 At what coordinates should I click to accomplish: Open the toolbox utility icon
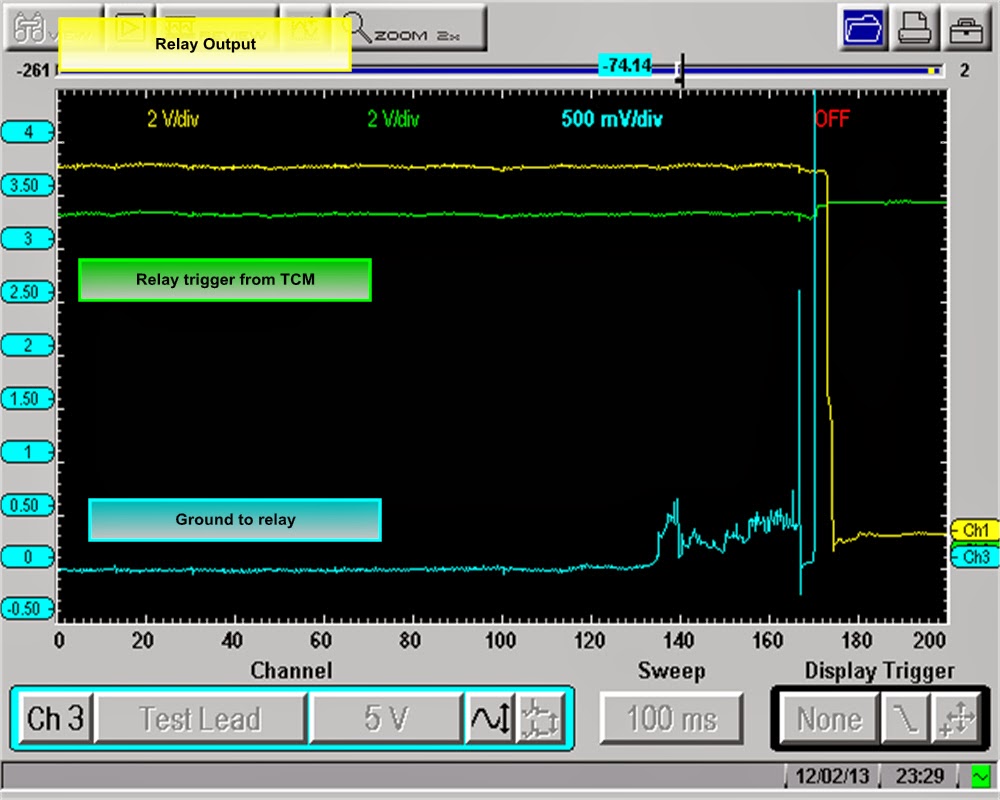coord(967,27)
